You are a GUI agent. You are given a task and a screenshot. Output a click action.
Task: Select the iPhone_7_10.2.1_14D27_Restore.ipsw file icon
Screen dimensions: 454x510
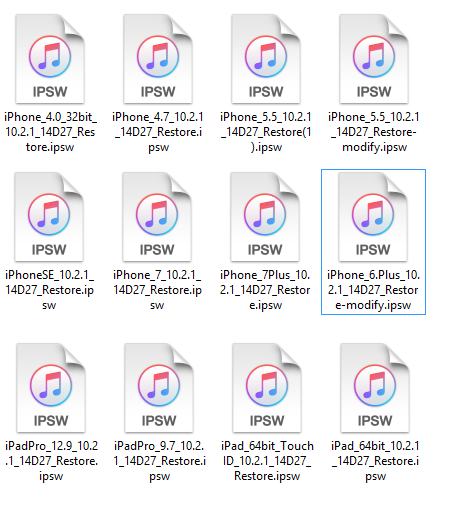point(157,217)
